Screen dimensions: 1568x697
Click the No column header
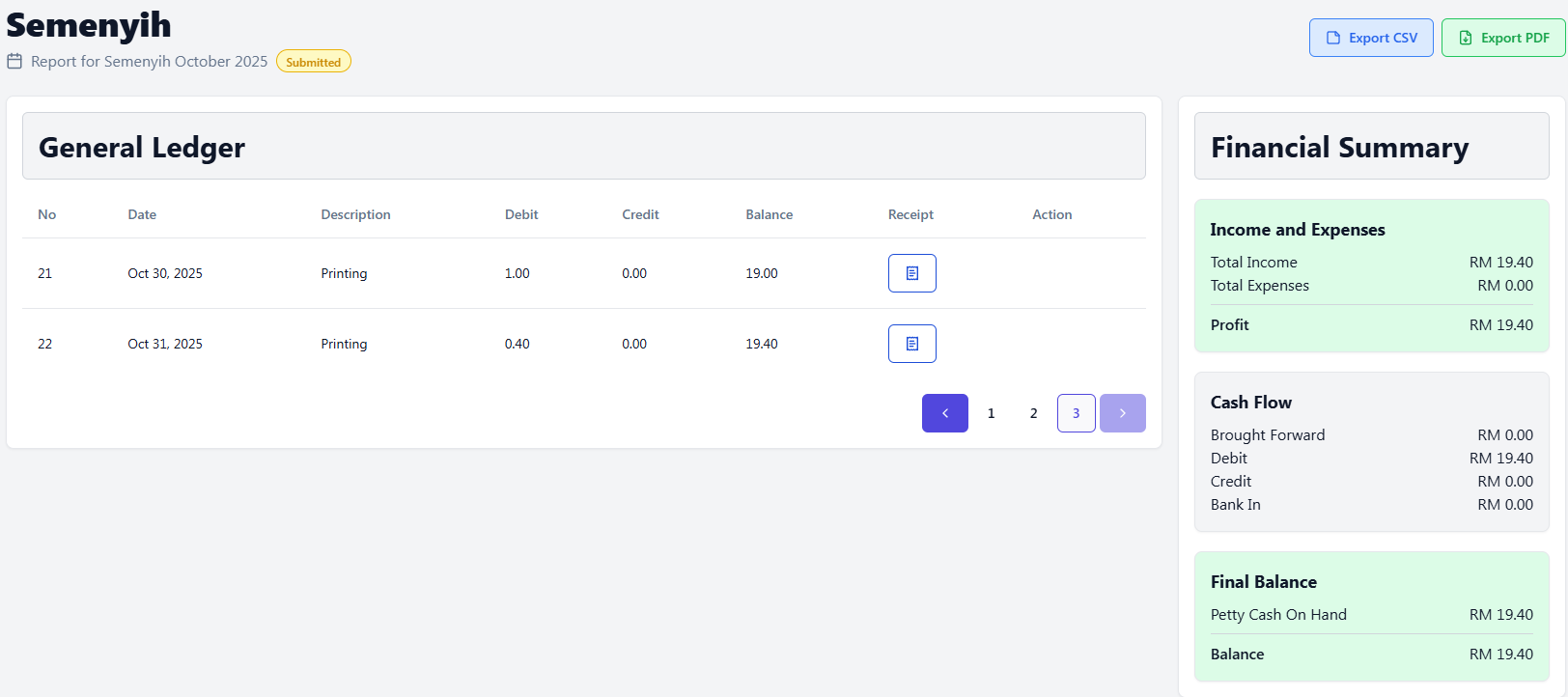pos(46,214)
